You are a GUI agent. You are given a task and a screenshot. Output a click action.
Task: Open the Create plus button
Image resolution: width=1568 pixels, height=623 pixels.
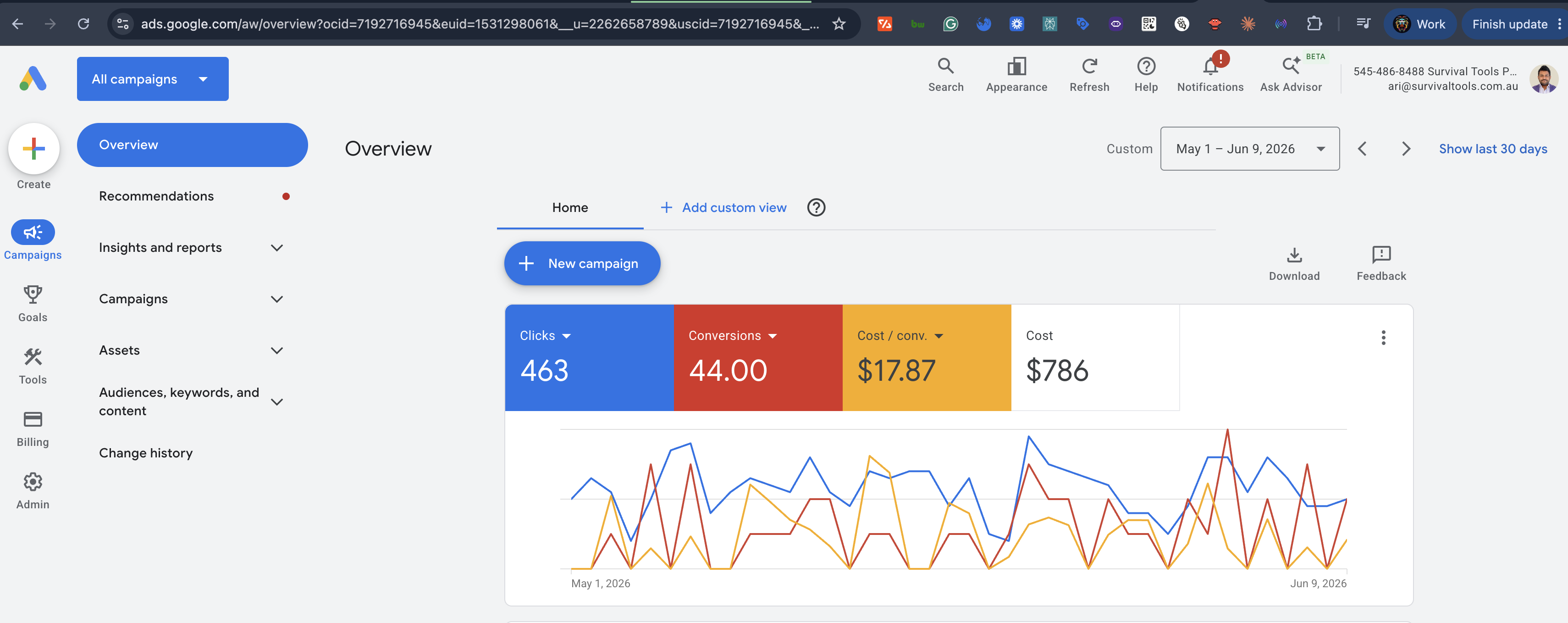[x=33, y=149]
